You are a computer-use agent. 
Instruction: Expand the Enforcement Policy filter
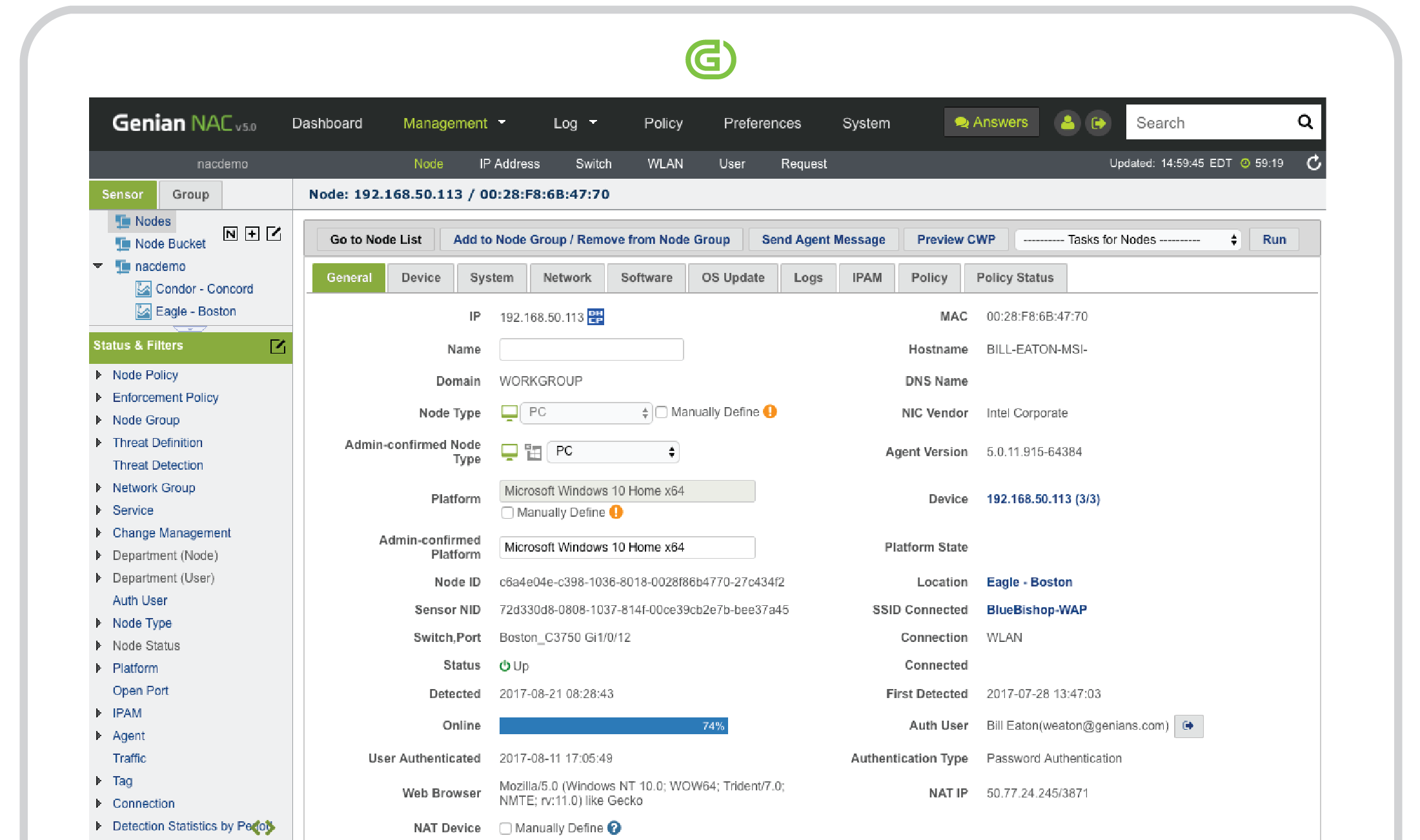[x=98, y=397]
